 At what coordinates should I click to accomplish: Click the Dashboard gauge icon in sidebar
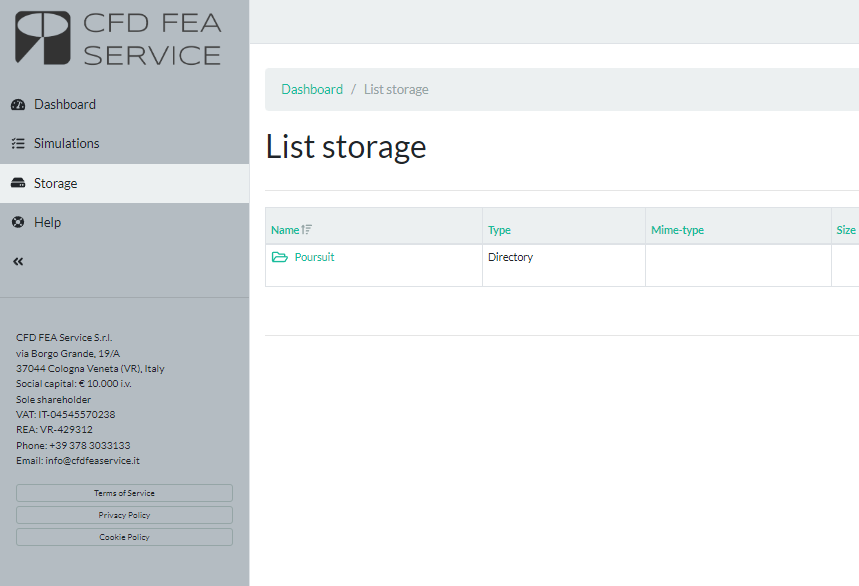pos(18,105)
